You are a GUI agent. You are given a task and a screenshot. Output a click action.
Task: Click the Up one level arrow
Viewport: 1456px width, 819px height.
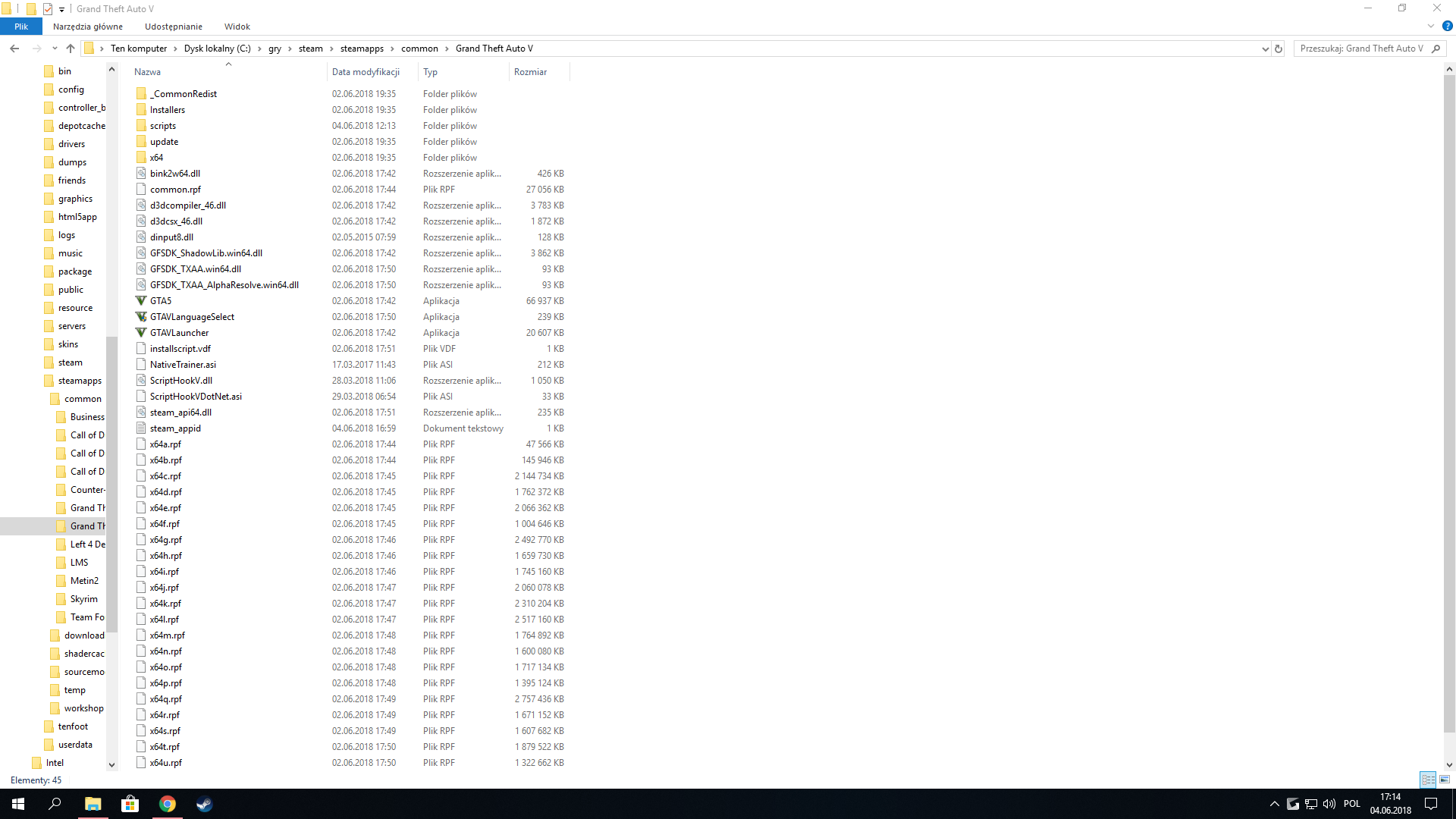(71, 49)
